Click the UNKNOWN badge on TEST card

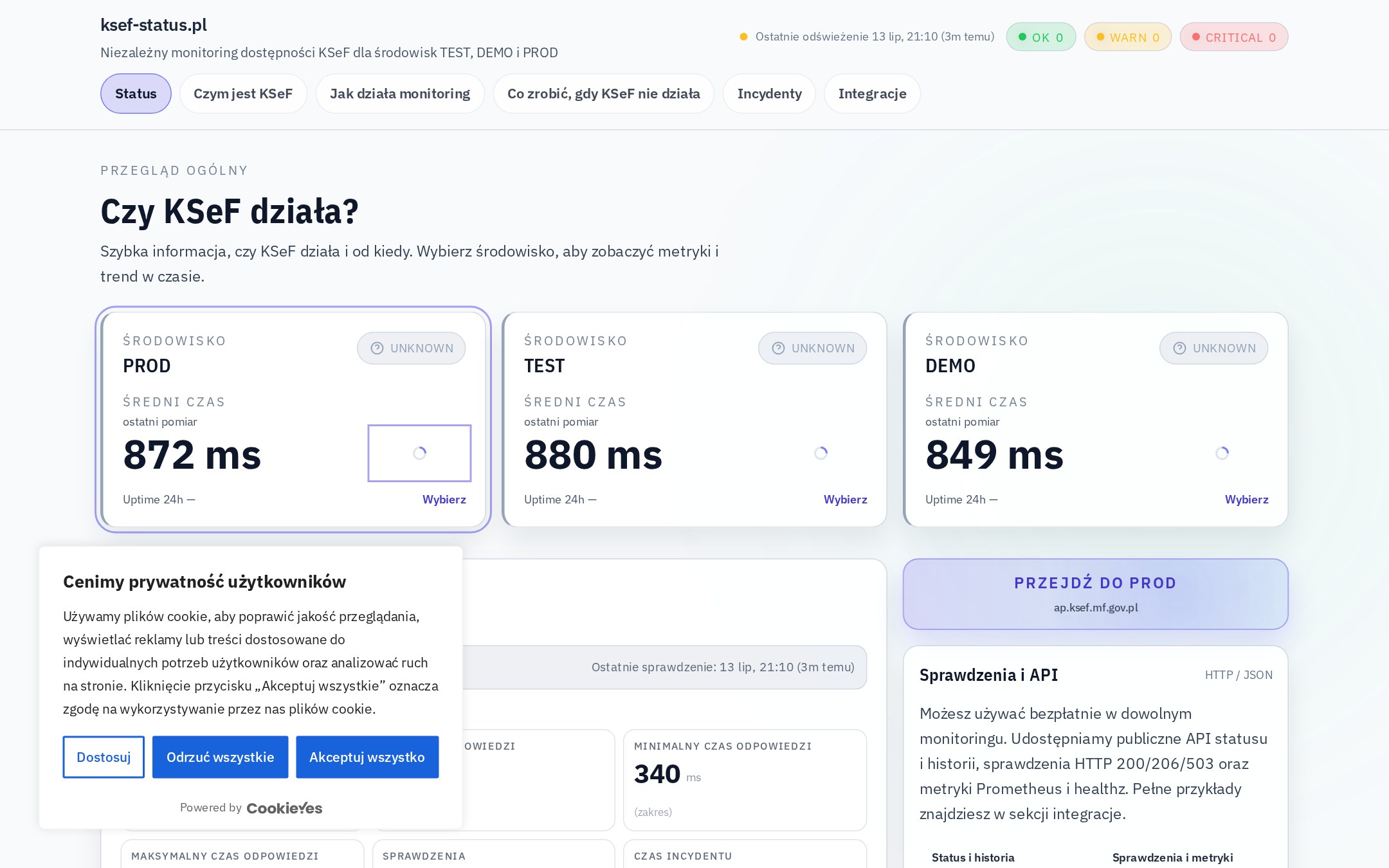point(813,348)
